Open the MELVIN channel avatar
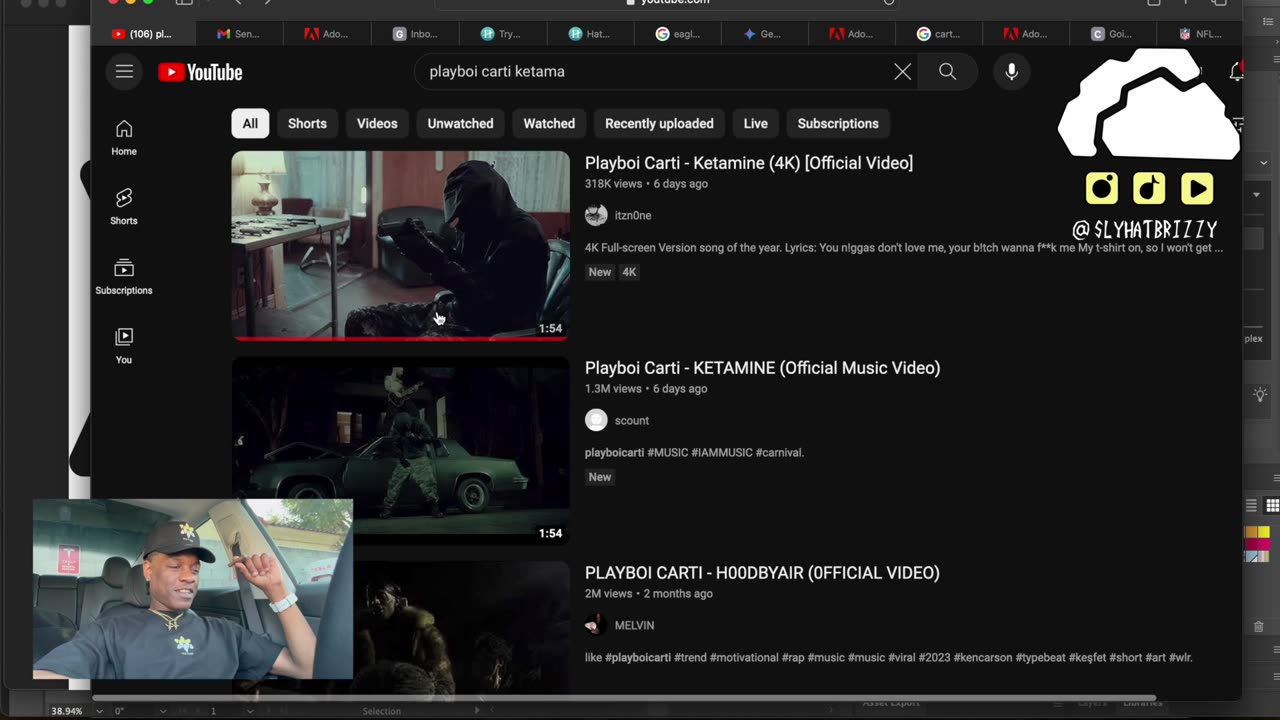The width and height of the screenshot is (1280, 720). pos(596,625)
